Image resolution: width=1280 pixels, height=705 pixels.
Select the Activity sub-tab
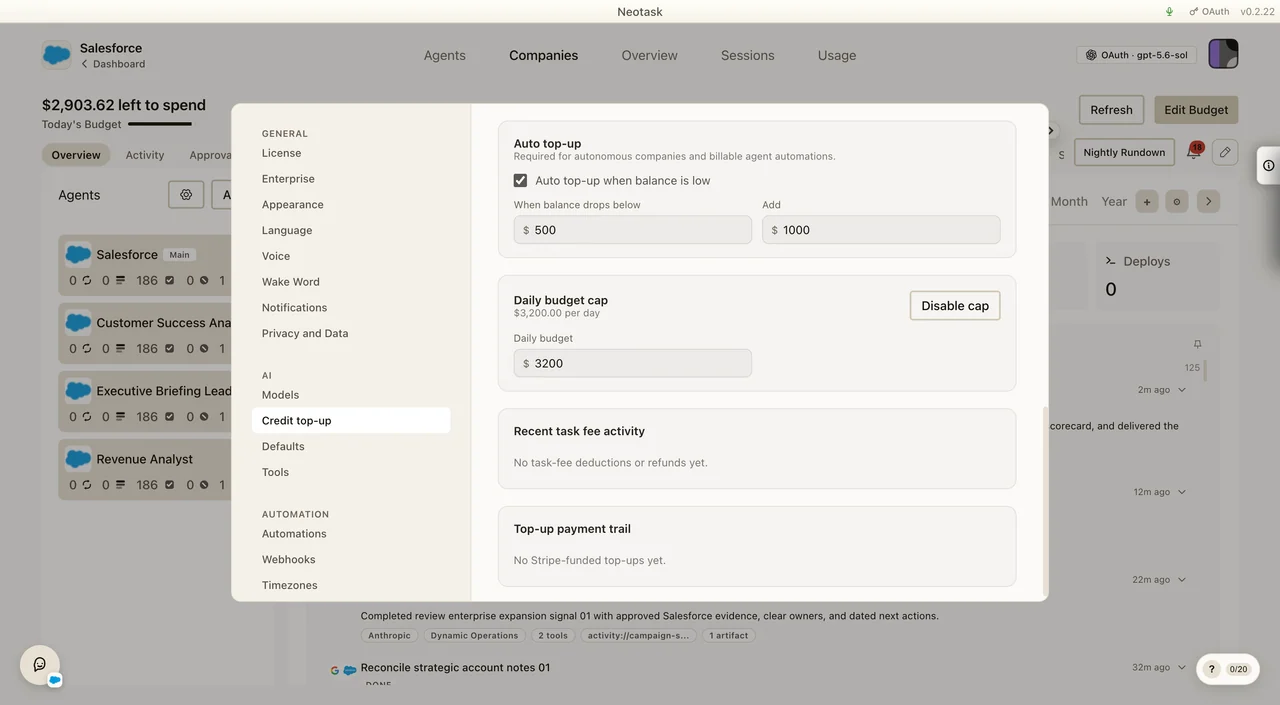tap(145, 155)
